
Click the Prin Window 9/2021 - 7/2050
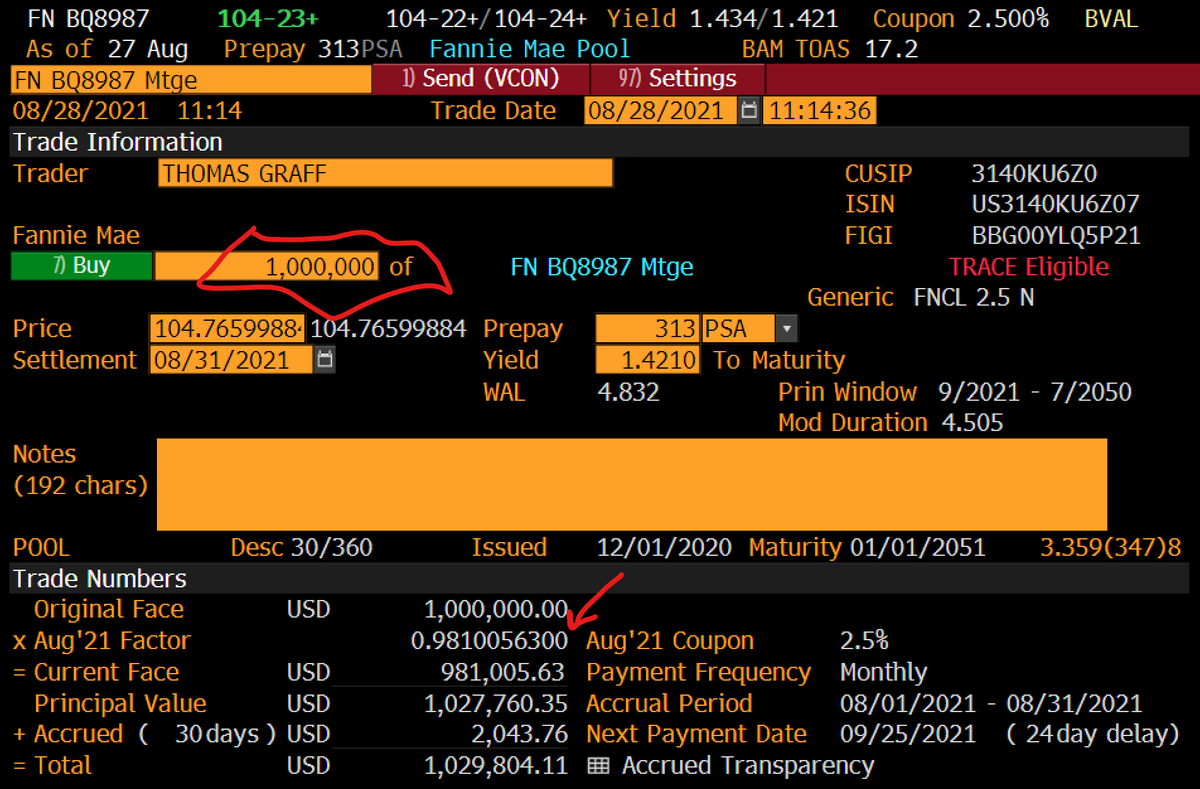(1035, 392)
